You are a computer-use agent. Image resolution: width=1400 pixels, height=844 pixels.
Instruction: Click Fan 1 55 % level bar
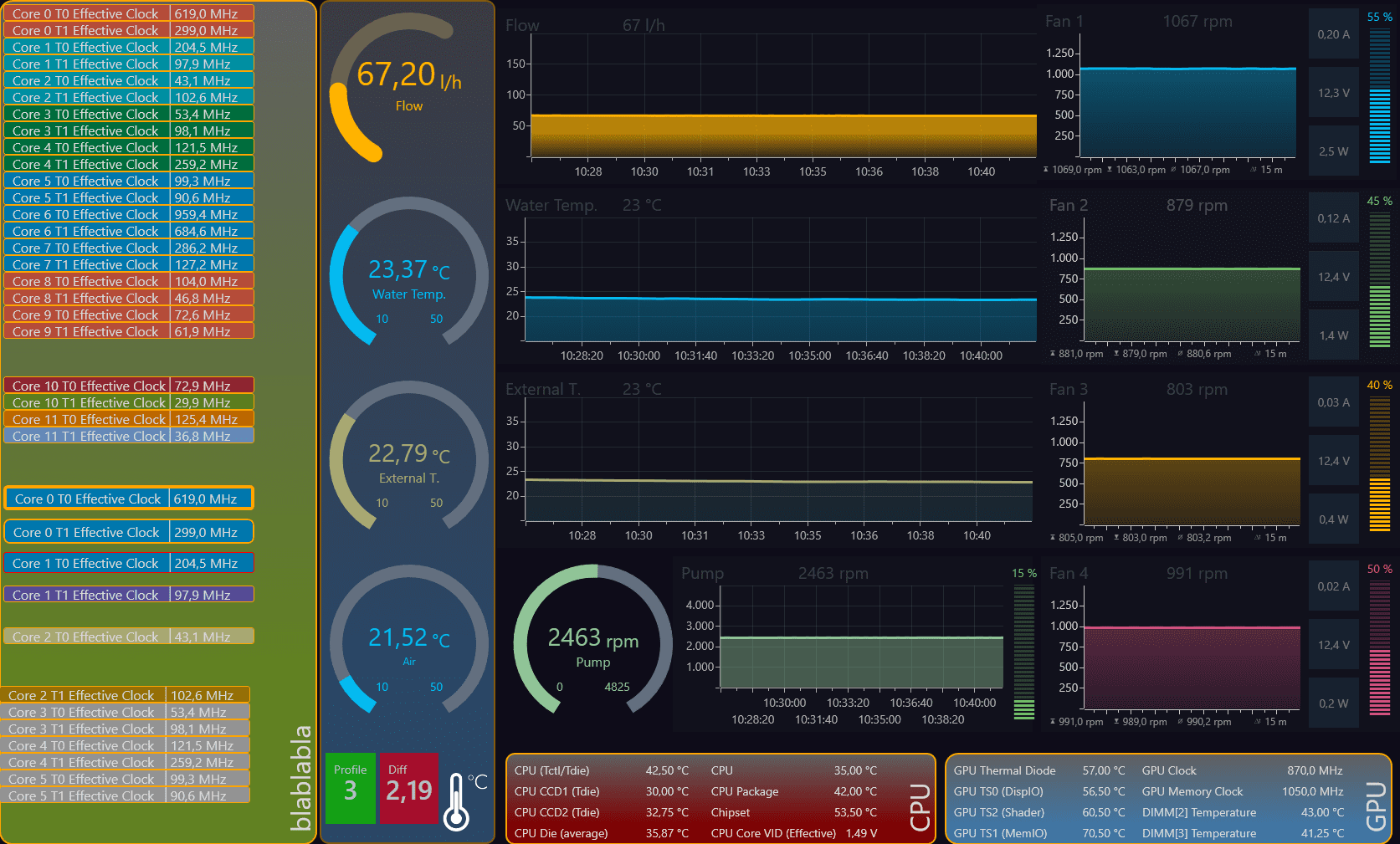[1379, 96]
